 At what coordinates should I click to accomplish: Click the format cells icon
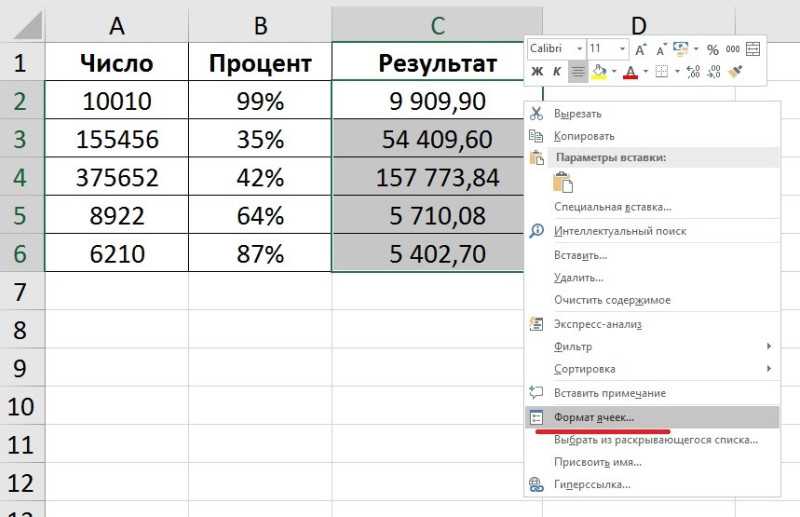(536, 417)
